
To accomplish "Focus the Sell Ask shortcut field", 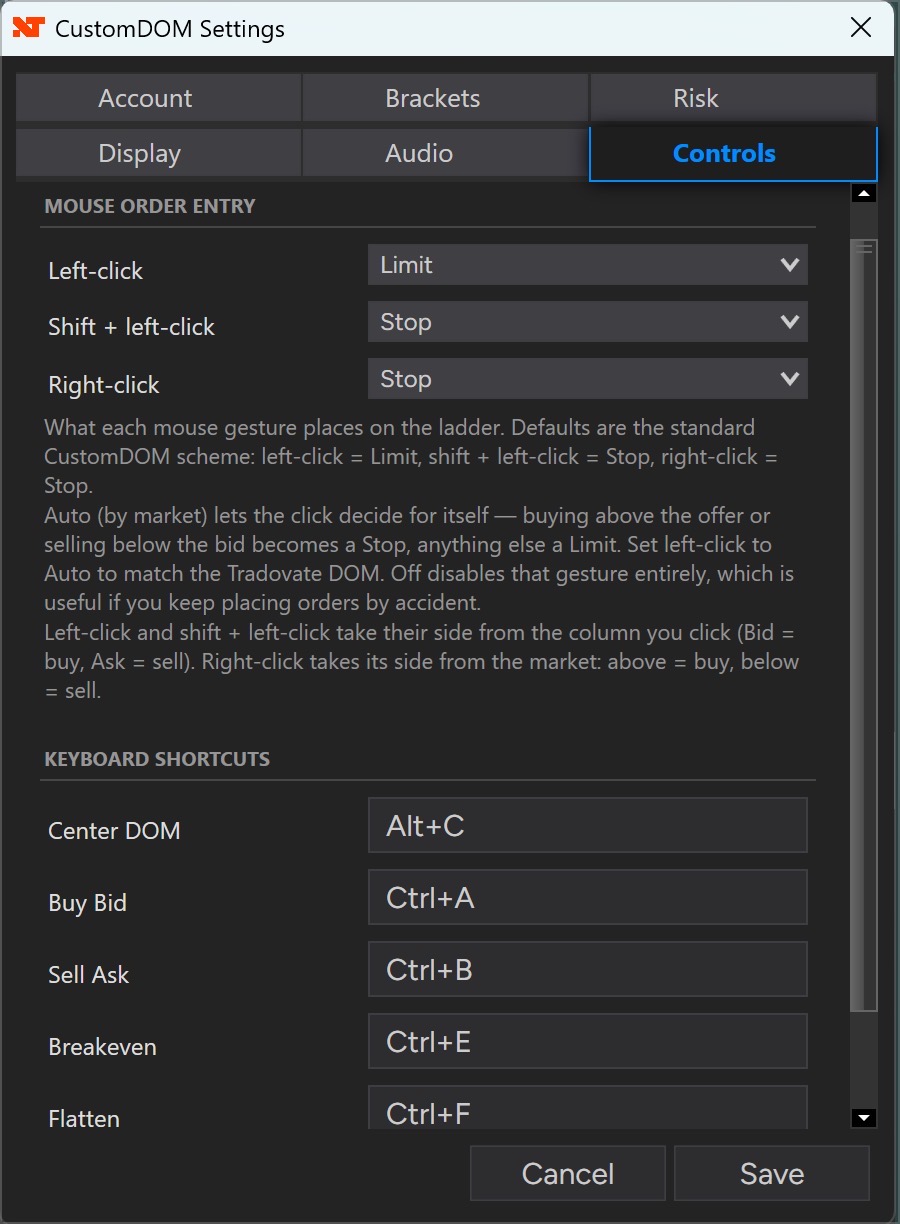I will 588,969.
